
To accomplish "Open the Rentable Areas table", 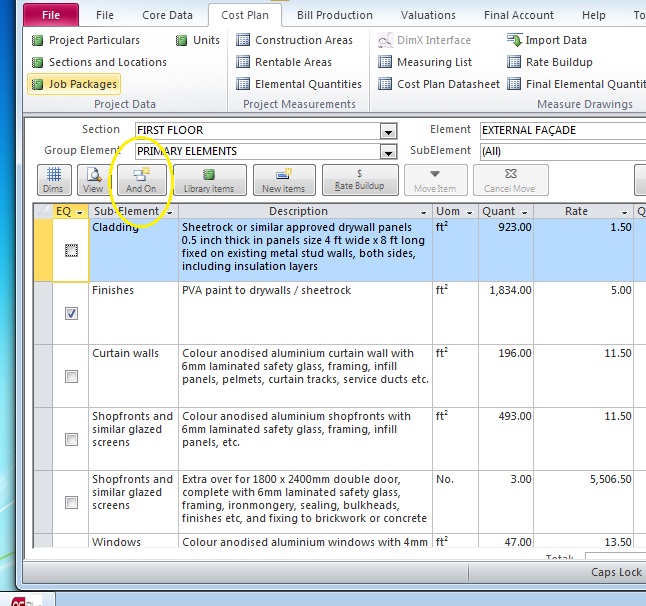I will click(284, 62).
